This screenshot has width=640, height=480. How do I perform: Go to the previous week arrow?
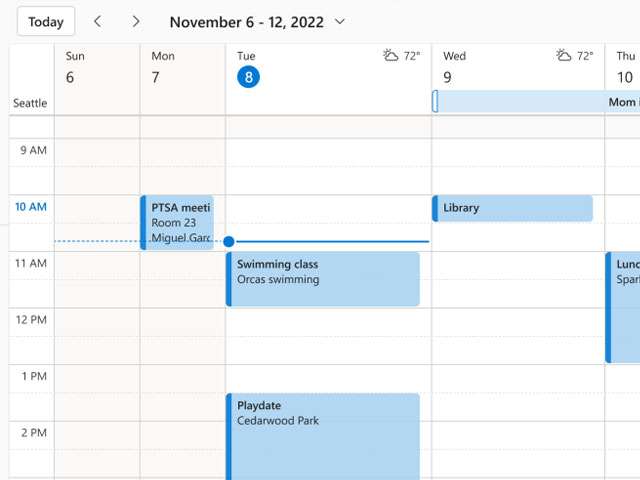[97, 21]
